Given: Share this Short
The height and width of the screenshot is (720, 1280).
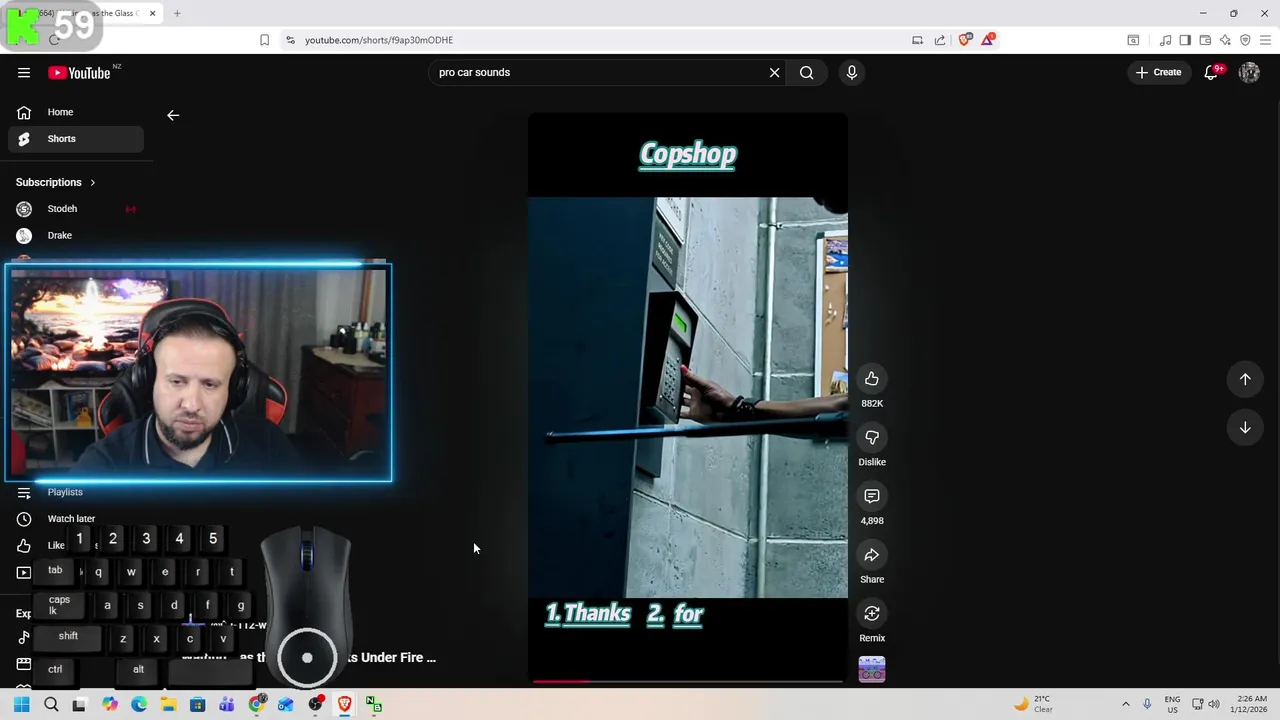Looking at the screenshot, I should pos(872,555).
